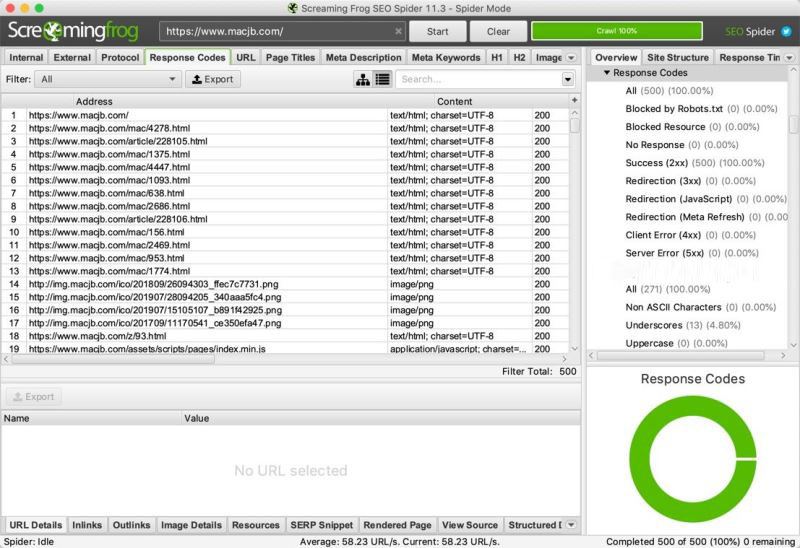The height and width of the screenshot is (548, 800).
Task: Switch to tree view icon
Action: pos(363,79)
